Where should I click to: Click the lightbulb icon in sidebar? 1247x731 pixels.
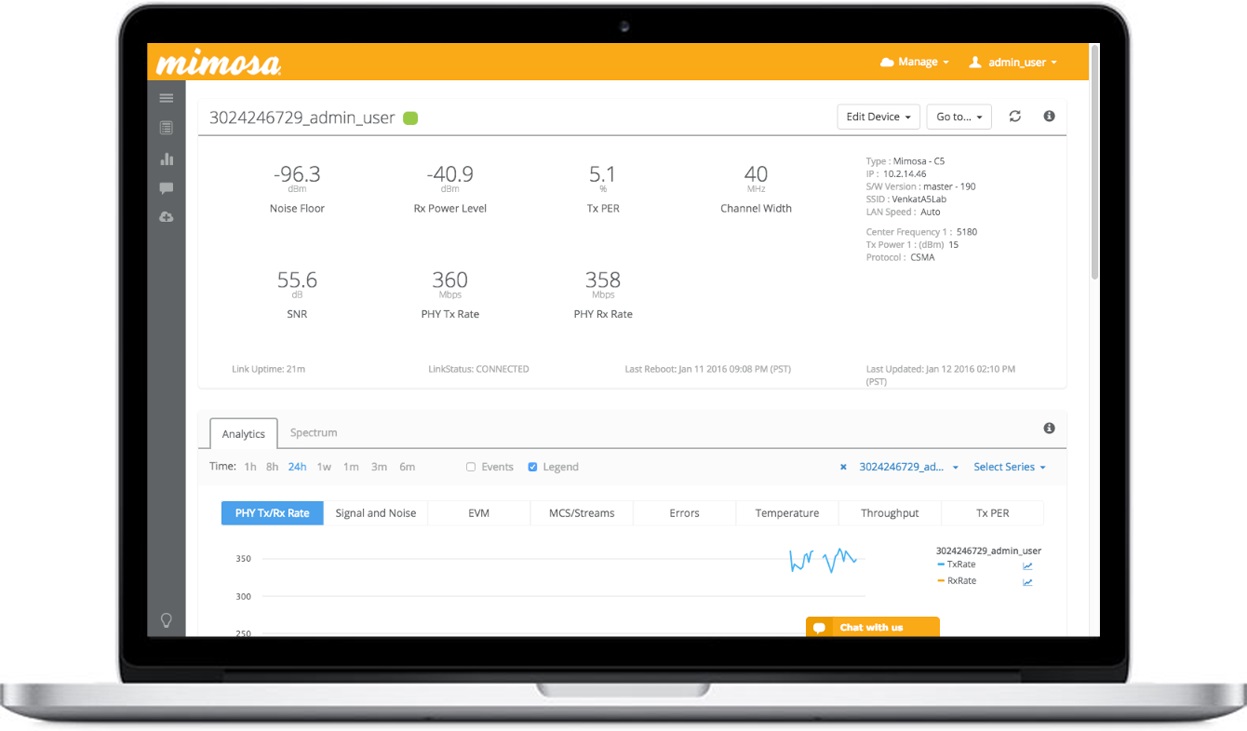pyautogui.click(x=166, y=620)
